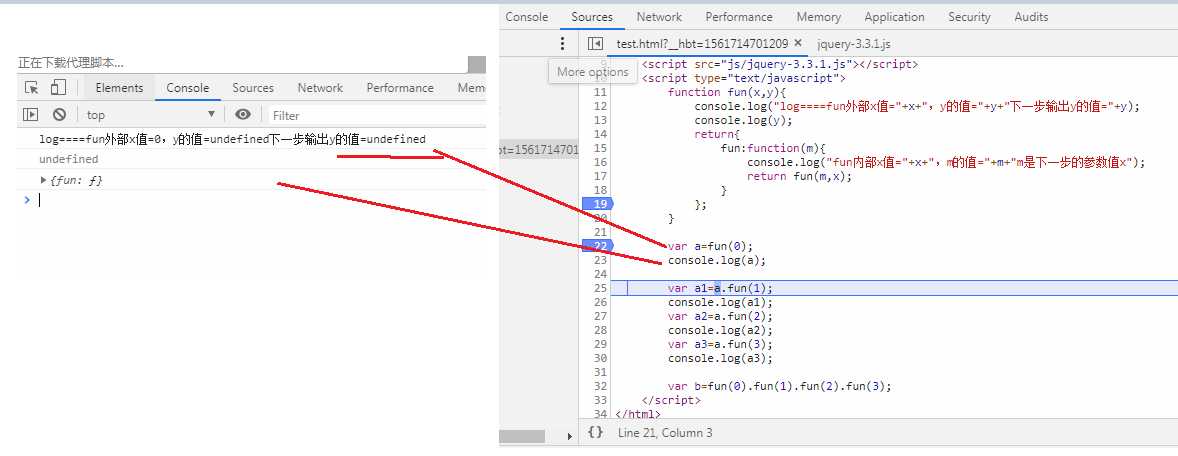Click the code line 'function fun(x,y){'
The width and height of the screenshot is (1178, 456).
point(726,92)
